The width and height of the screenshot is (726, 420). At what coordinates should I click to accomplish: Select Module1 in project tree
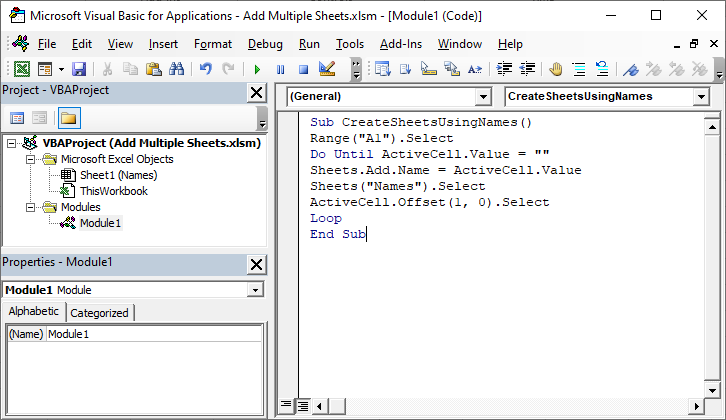point(100,223)
